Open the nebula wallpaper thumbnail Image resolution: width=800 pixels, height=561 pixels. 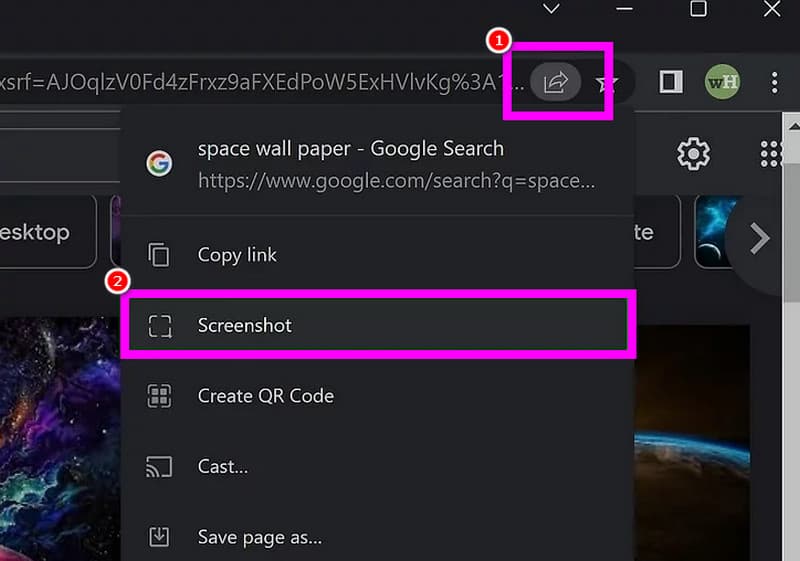[60, 439]
